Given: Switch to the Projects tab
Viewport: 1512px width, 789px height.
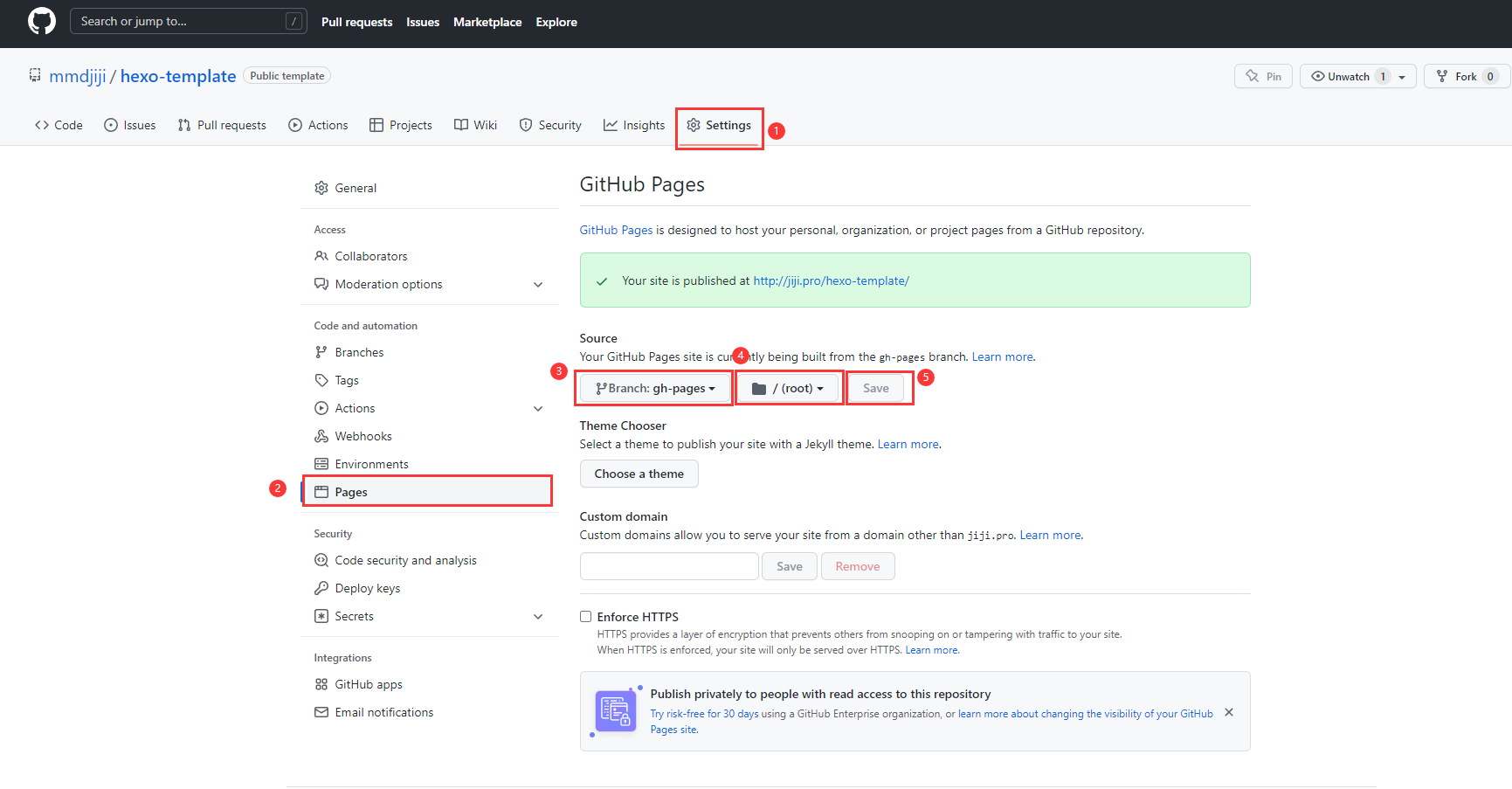Looking at the screenshot, I should (x=401, y=125).
